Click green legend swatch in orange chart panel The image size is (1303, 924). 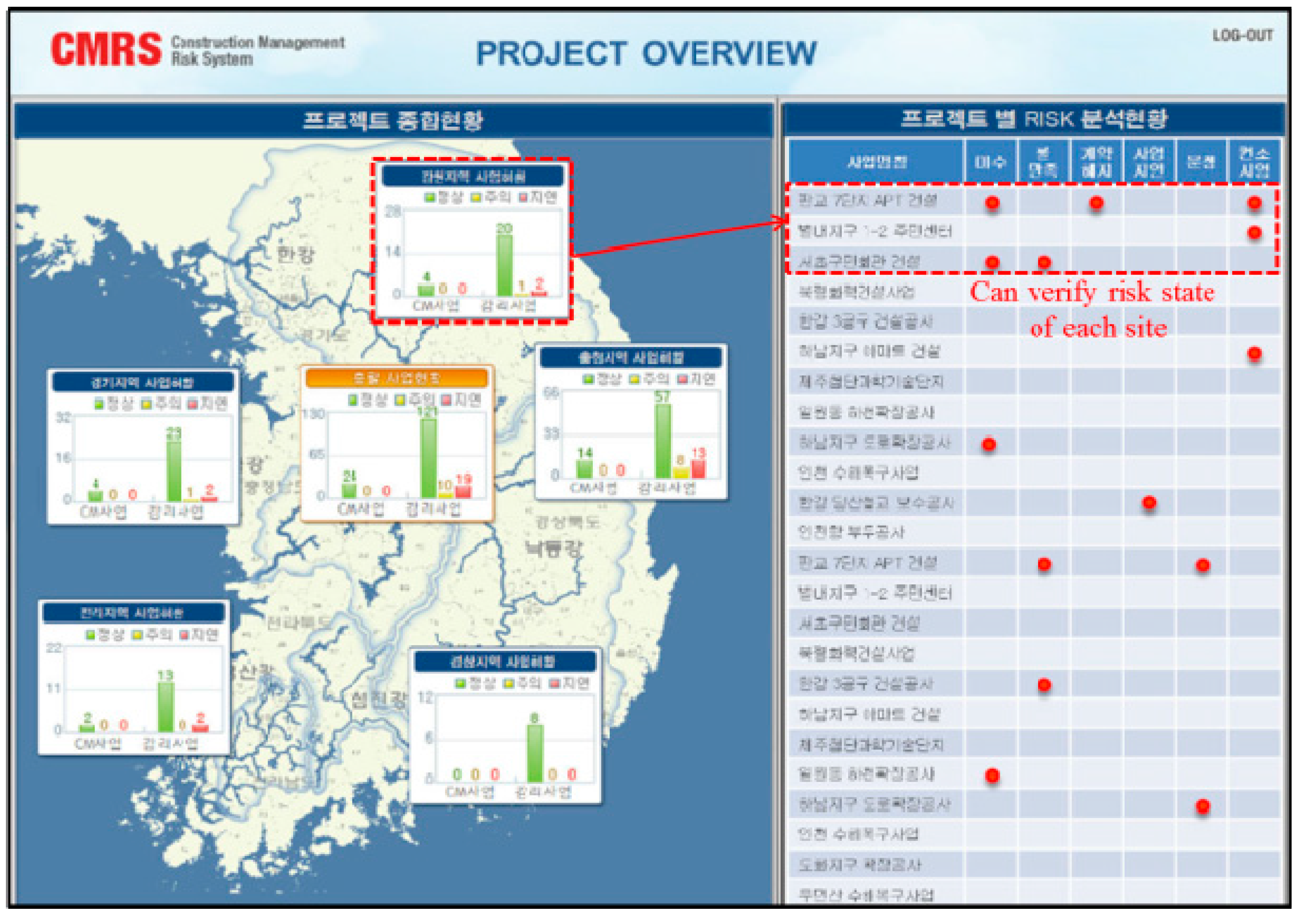353,400
